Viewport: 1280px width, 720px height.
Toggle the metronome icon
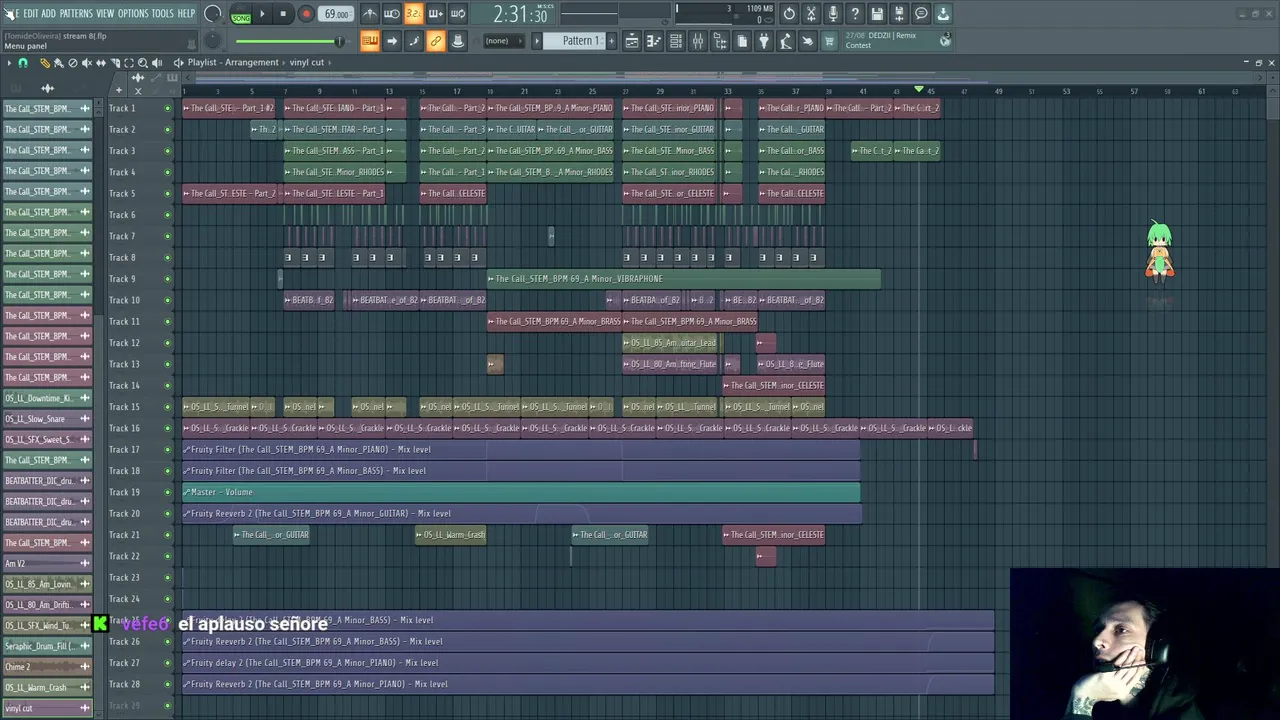(369, 14)
